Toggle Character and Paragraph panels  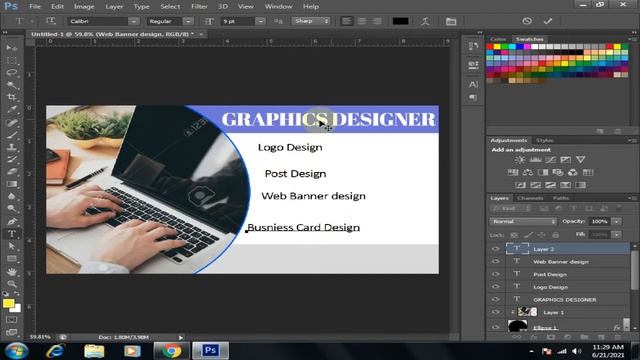pos(451,21)
